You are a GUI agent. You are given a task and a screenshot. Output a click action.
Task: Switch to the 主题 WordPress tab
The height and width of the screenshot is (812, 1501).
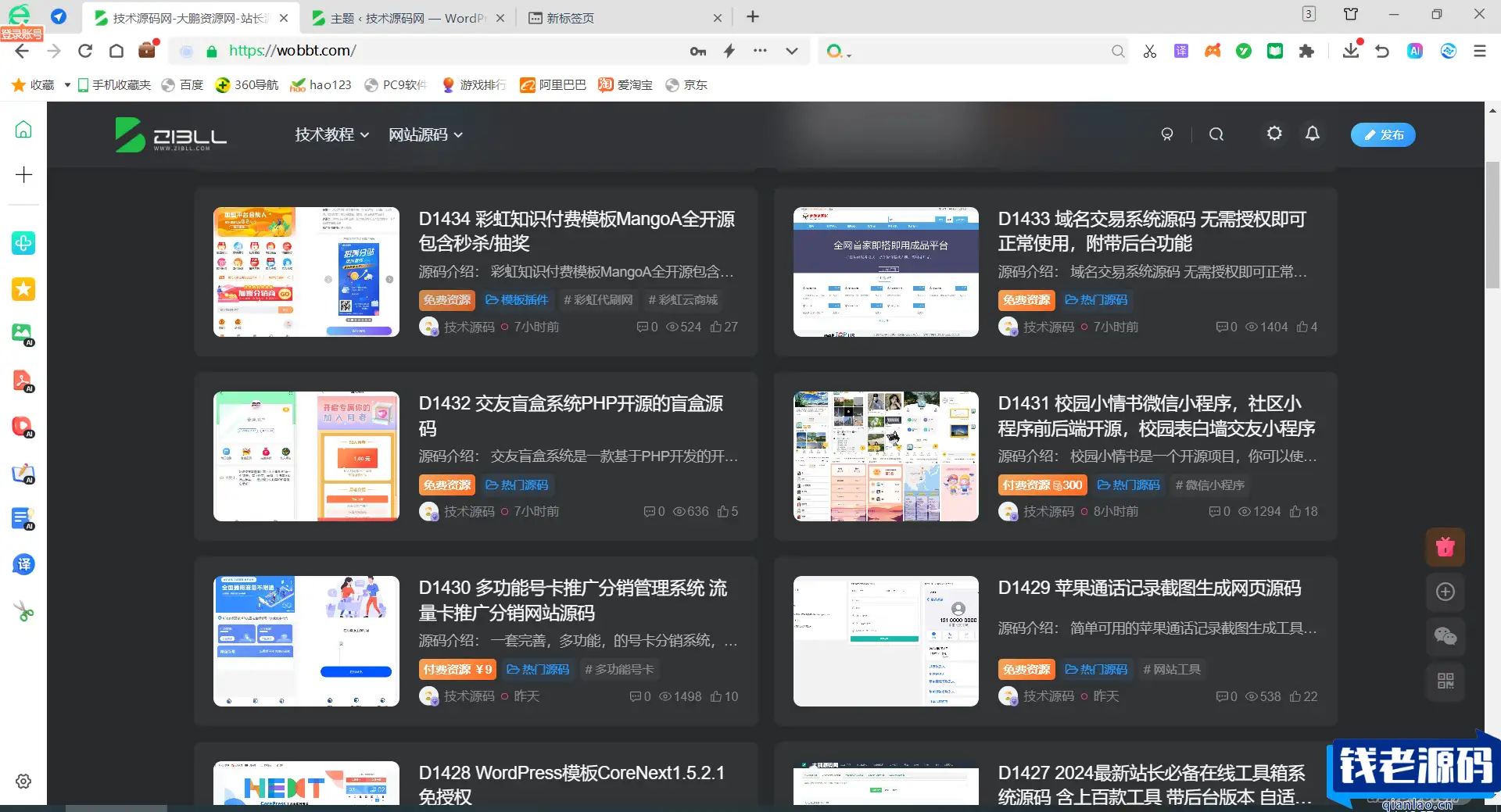click(x=407, y=18)
